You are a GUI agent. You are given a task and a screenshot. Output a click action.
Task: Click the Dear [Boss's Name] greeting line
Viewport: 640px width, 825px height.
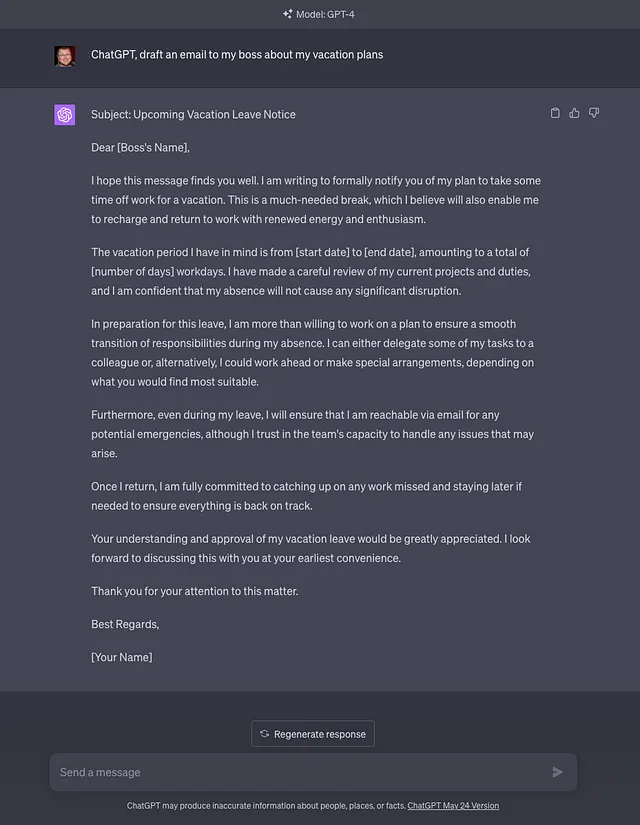point(140,148)
